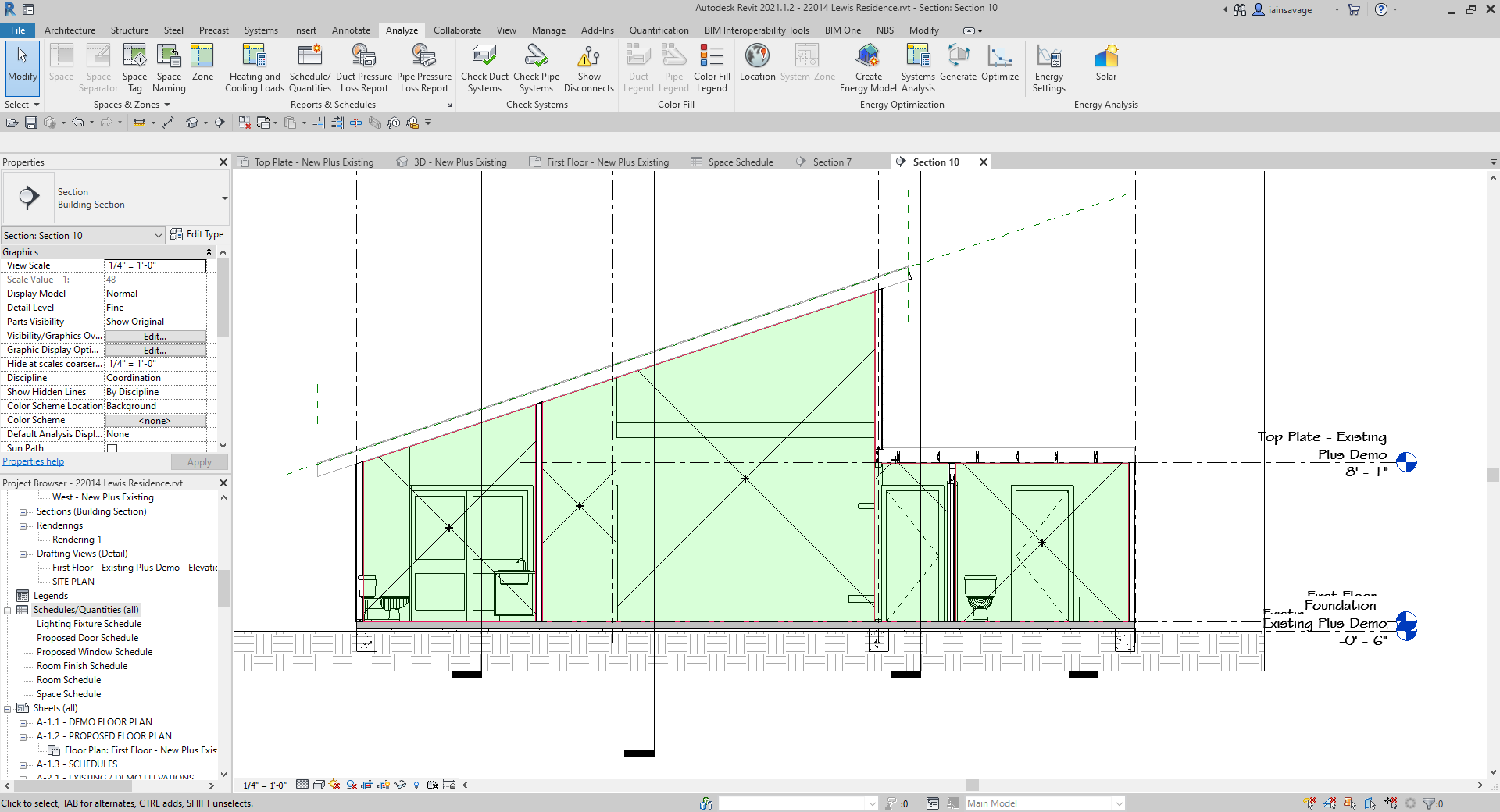
Task: Open Location settings on the ribbon
Action: click(x=756, y=68)
